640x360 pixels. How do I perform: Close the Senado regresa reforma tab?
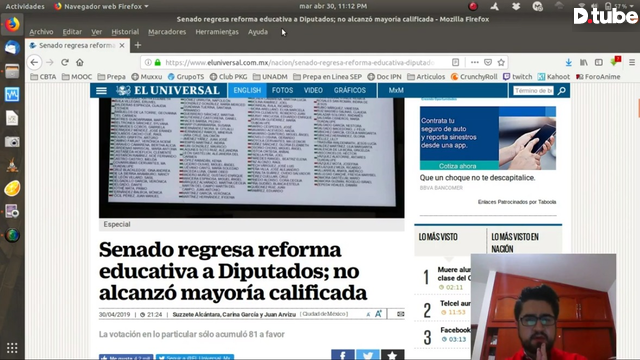coord(122,45)
